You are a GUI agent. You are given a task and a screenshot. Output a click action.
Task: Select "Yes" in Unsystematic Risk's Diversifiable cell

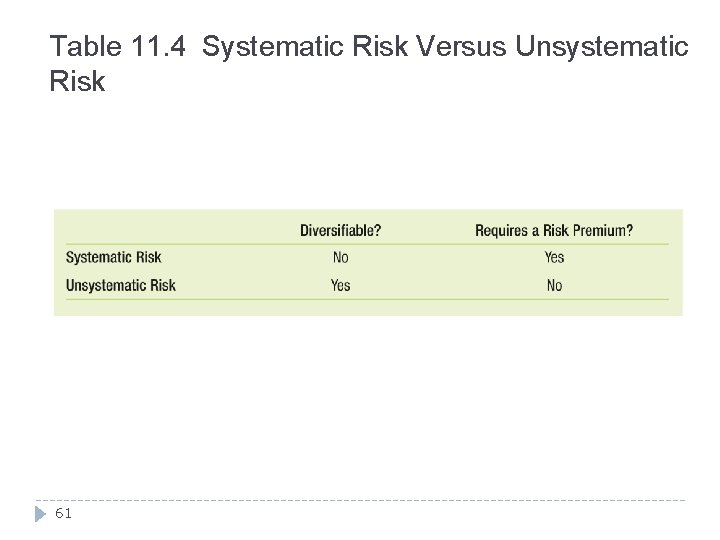coord(340,286)
